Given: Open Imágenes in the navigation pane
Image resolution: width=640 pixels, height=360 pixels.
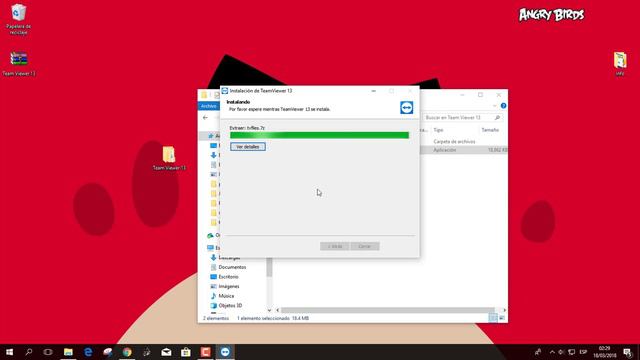Looking at the screenshot, I should pos(229,286).
